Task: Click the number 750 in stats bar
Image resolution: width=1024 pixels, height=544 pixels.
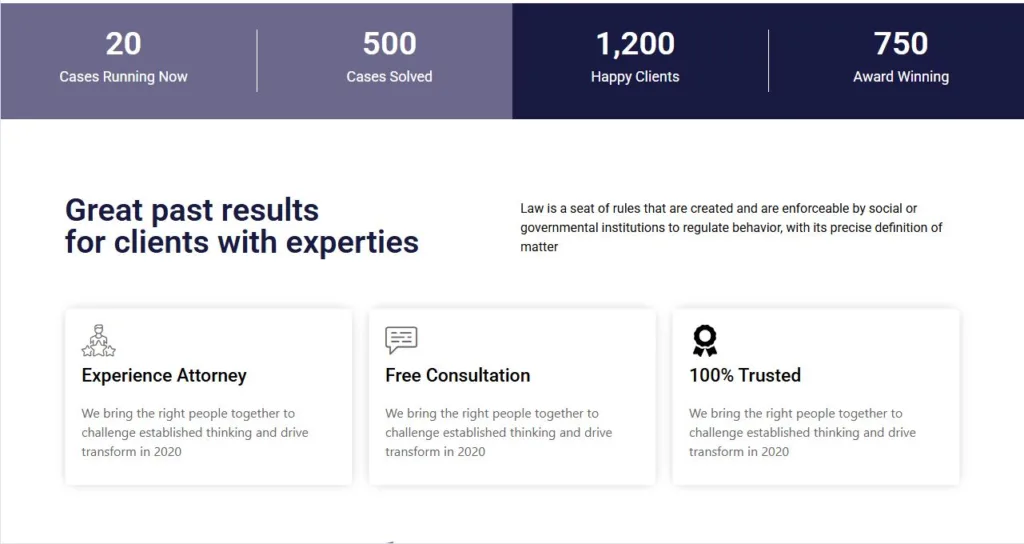Action: 901,44
